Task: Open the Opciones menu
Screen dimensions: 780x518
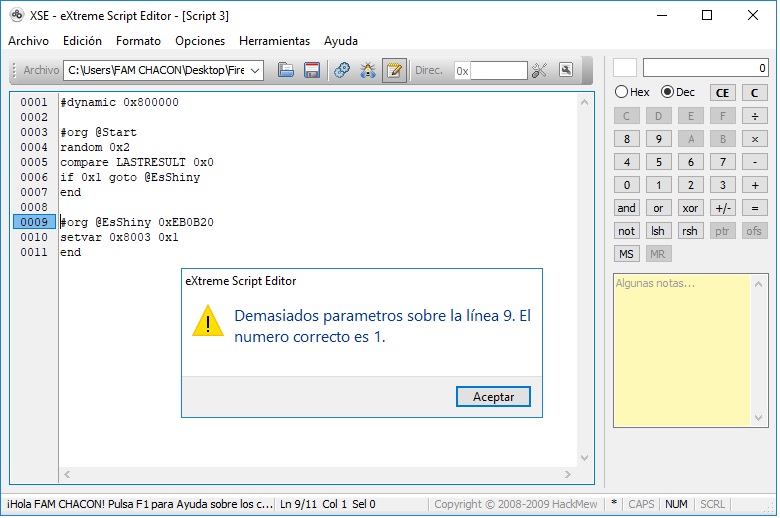Action: coord(200,41)
